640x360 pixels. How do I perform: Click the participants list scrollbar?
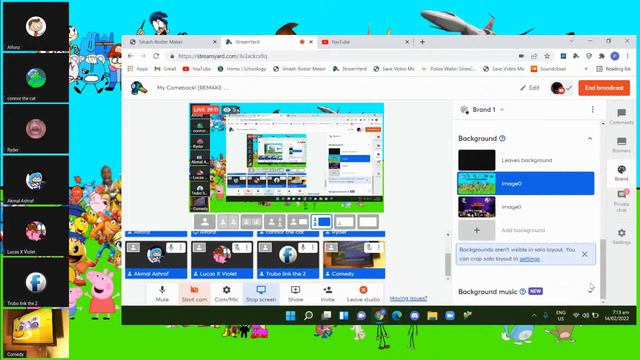[448, 264]
